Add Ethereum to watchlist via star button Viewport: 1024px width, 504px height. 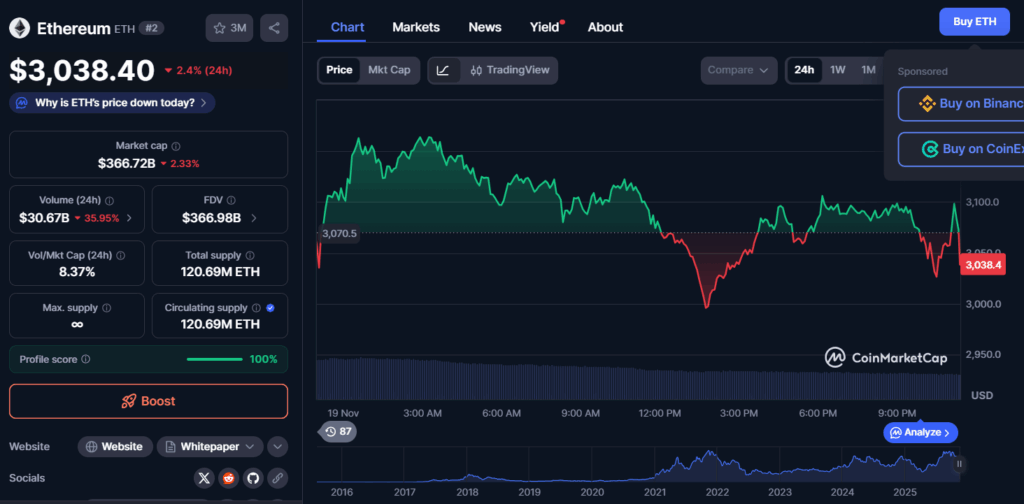click(230, 28)
